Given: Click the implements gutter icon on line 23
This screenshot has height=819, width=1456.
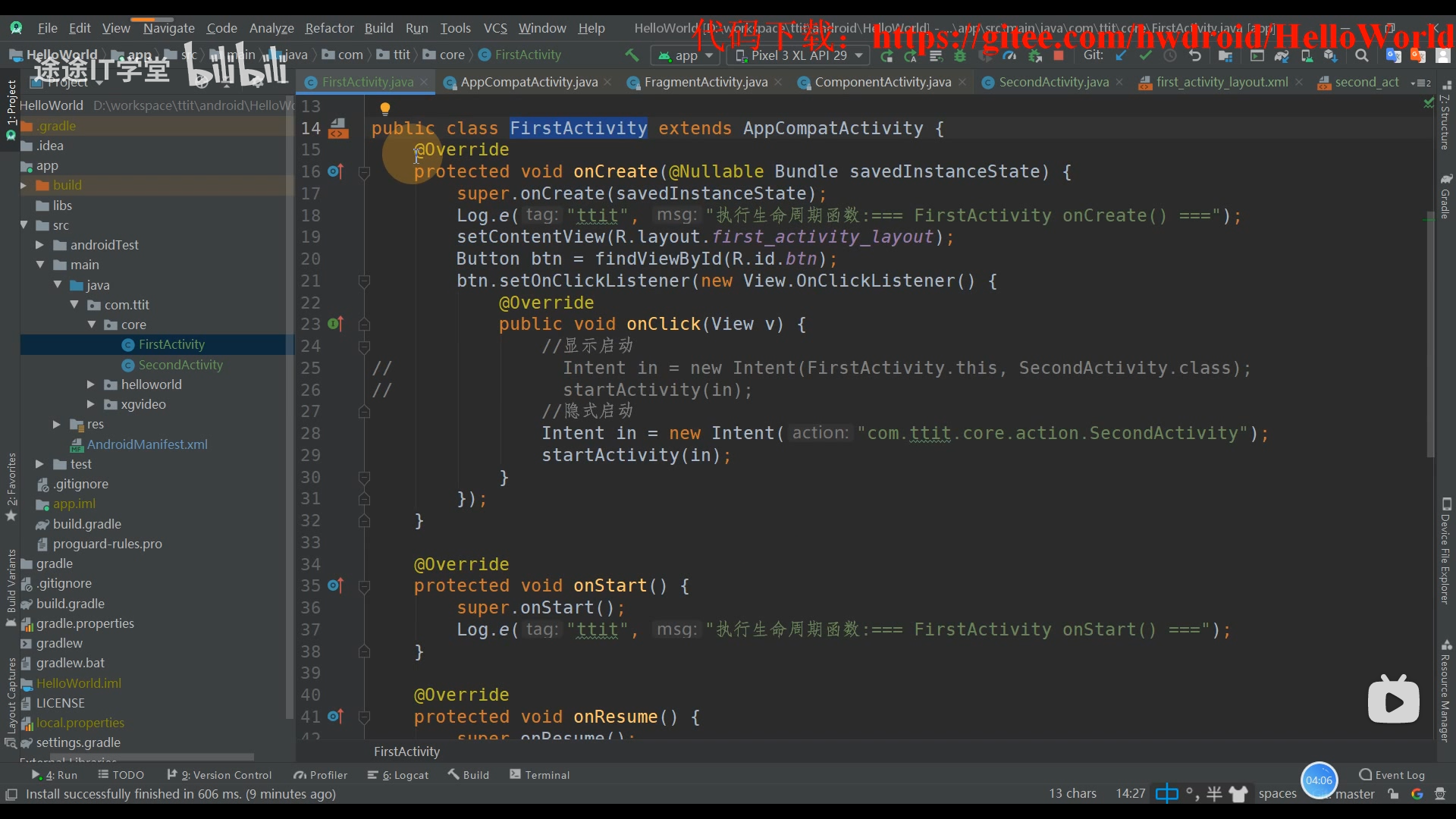Looking at the screenshot, I should point(335,324).
